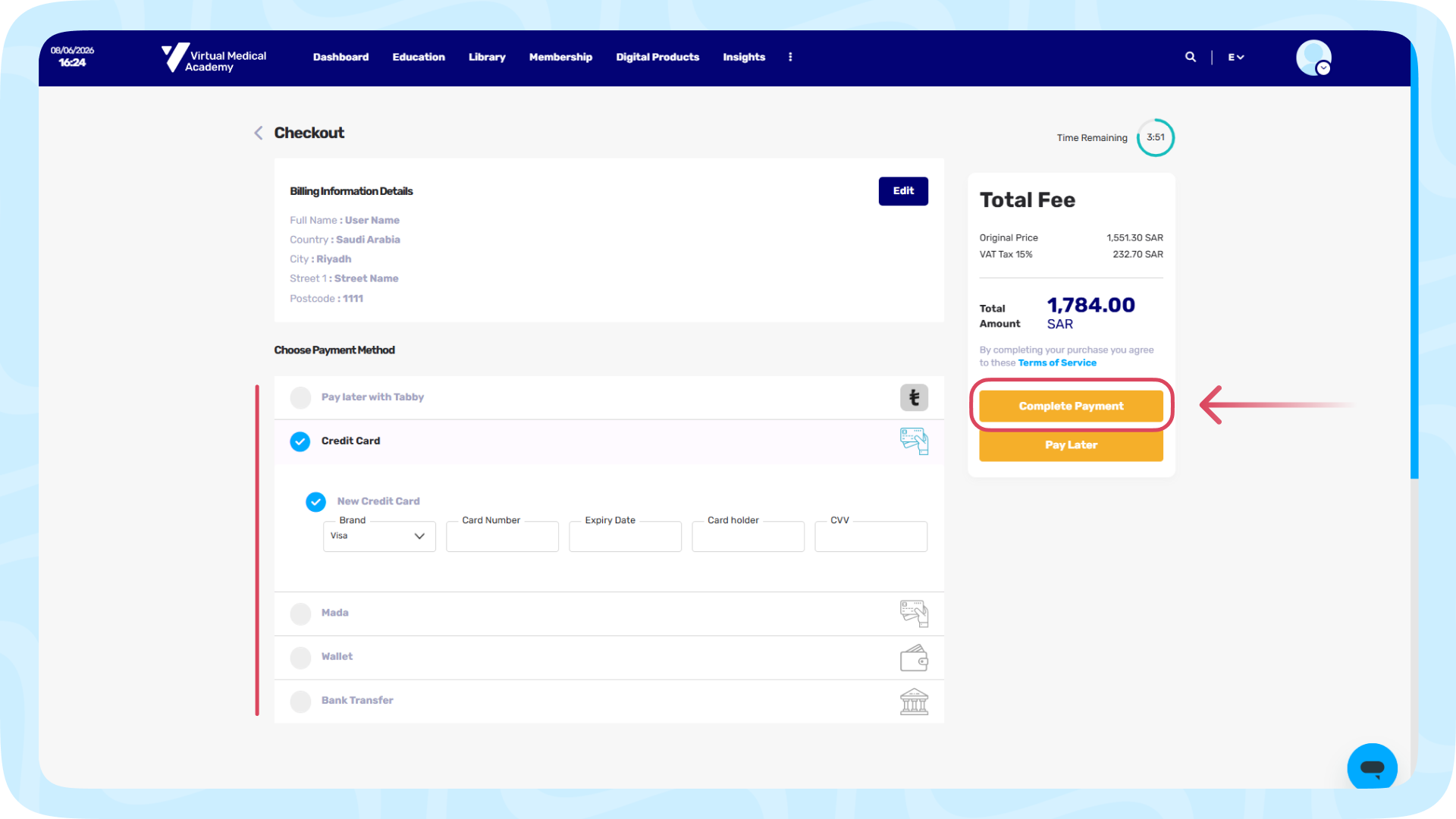Screen dimensions: 1456x819
Task: Open the language E selector dropdown
Action: coord(1236,57)
